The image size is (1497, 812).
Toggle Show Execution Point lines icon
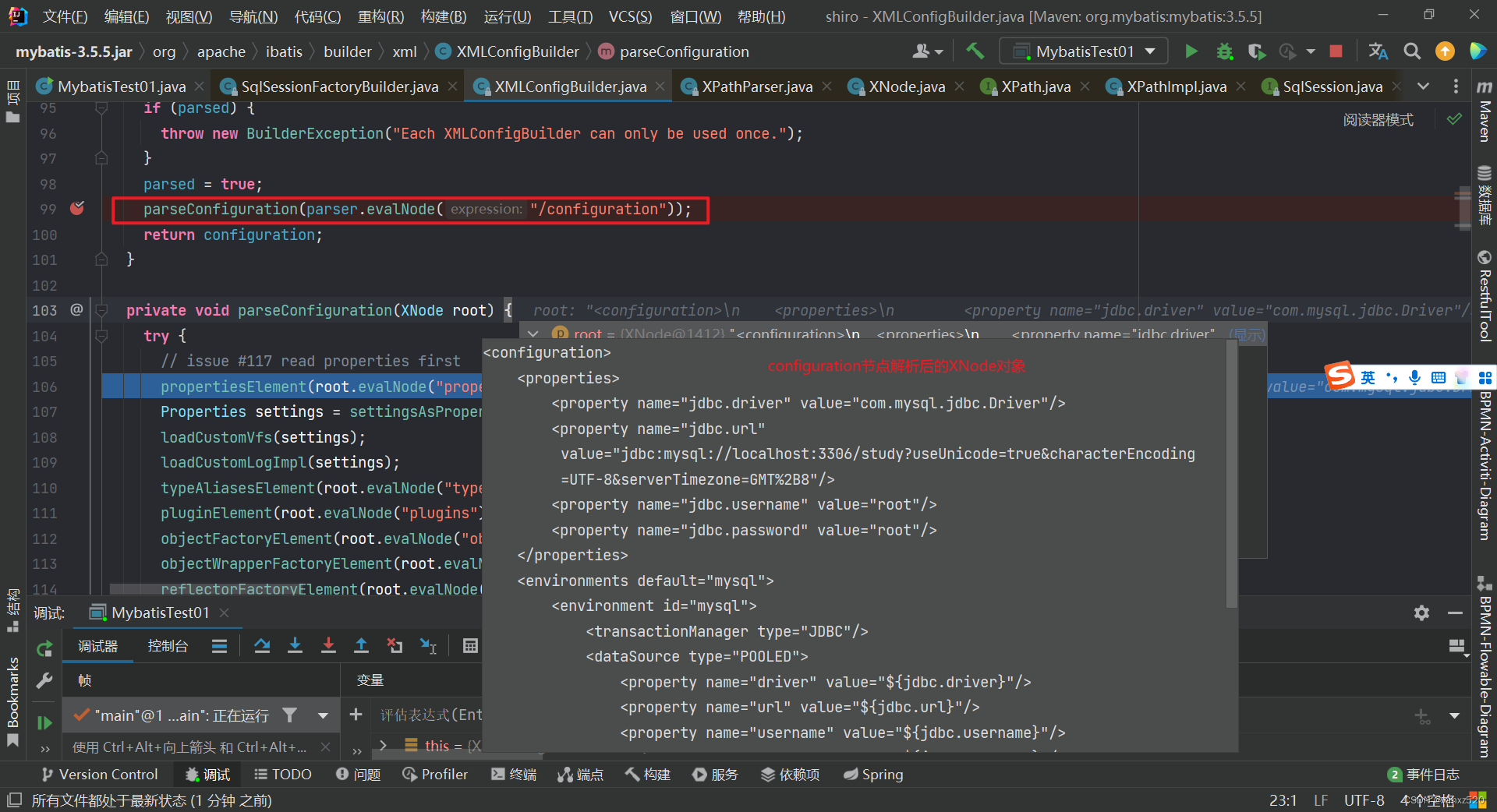coord(219,645)
